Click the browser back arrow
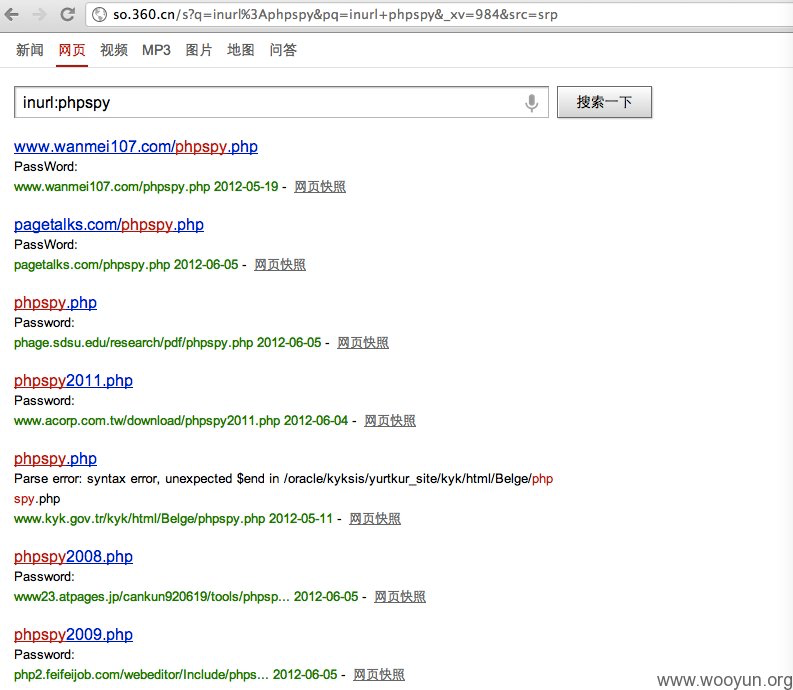793x690 pixels. pos(14,15)
